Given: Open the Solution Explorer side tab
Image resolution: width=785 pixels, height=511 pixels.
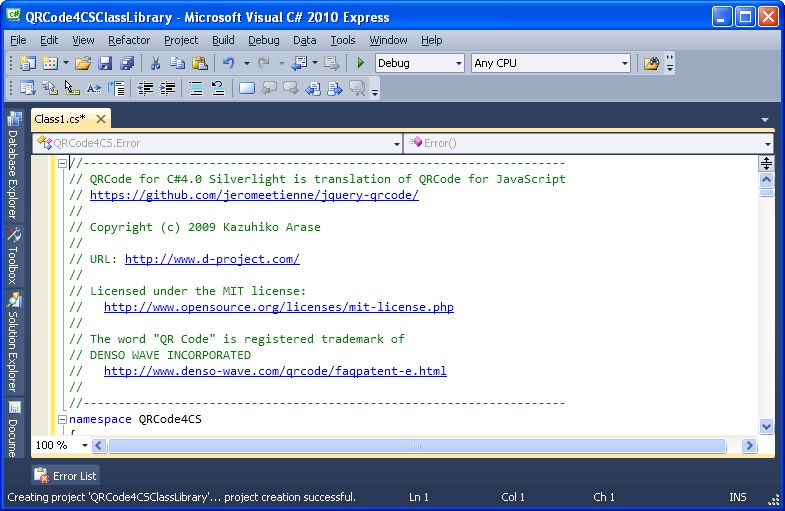Looking at the screenshot, I should tap(13, 345).
